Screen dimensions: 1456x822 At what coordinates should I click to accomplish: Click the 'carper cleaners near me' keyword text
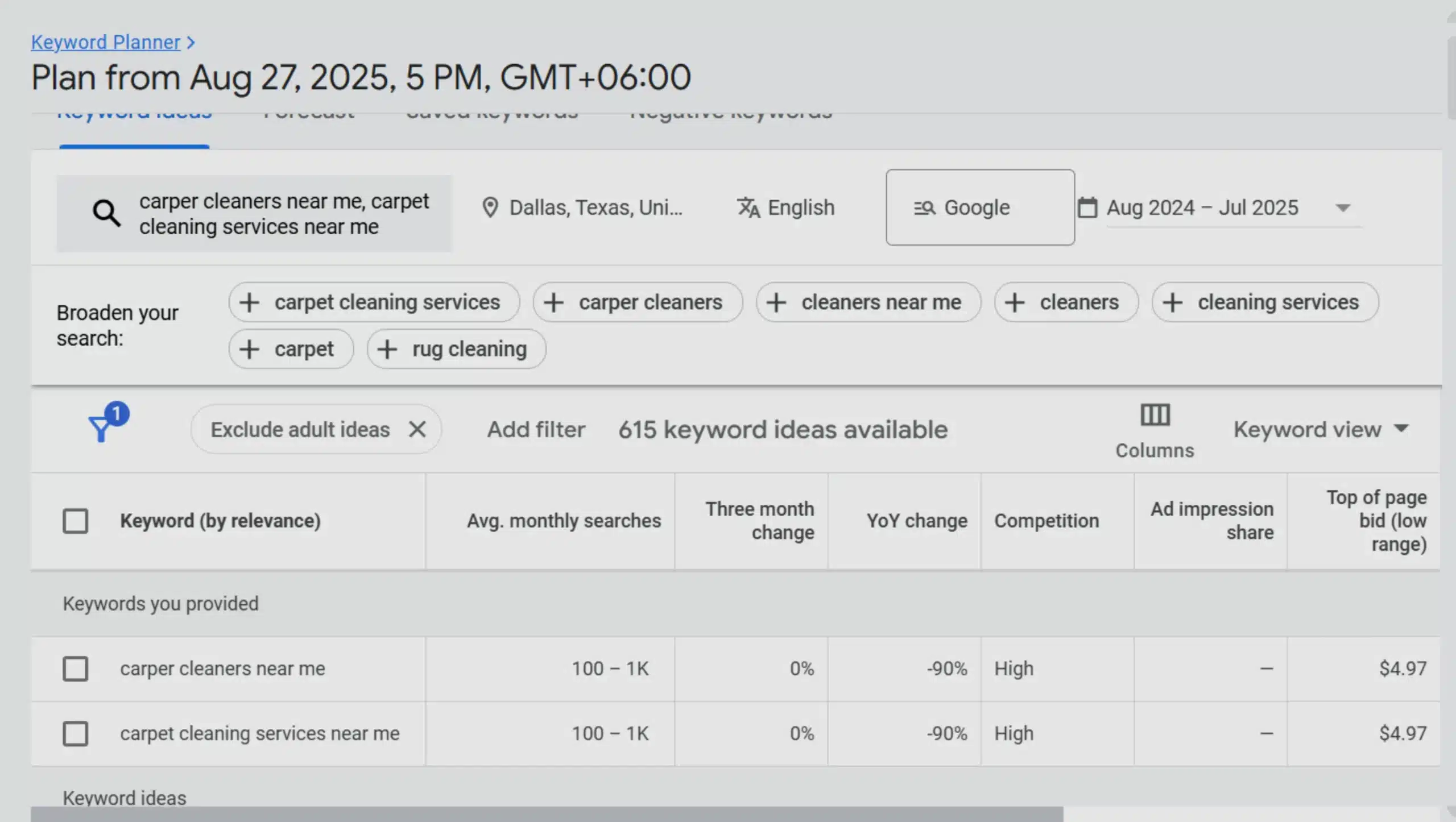pyautogui.click(x=222, y=669)
